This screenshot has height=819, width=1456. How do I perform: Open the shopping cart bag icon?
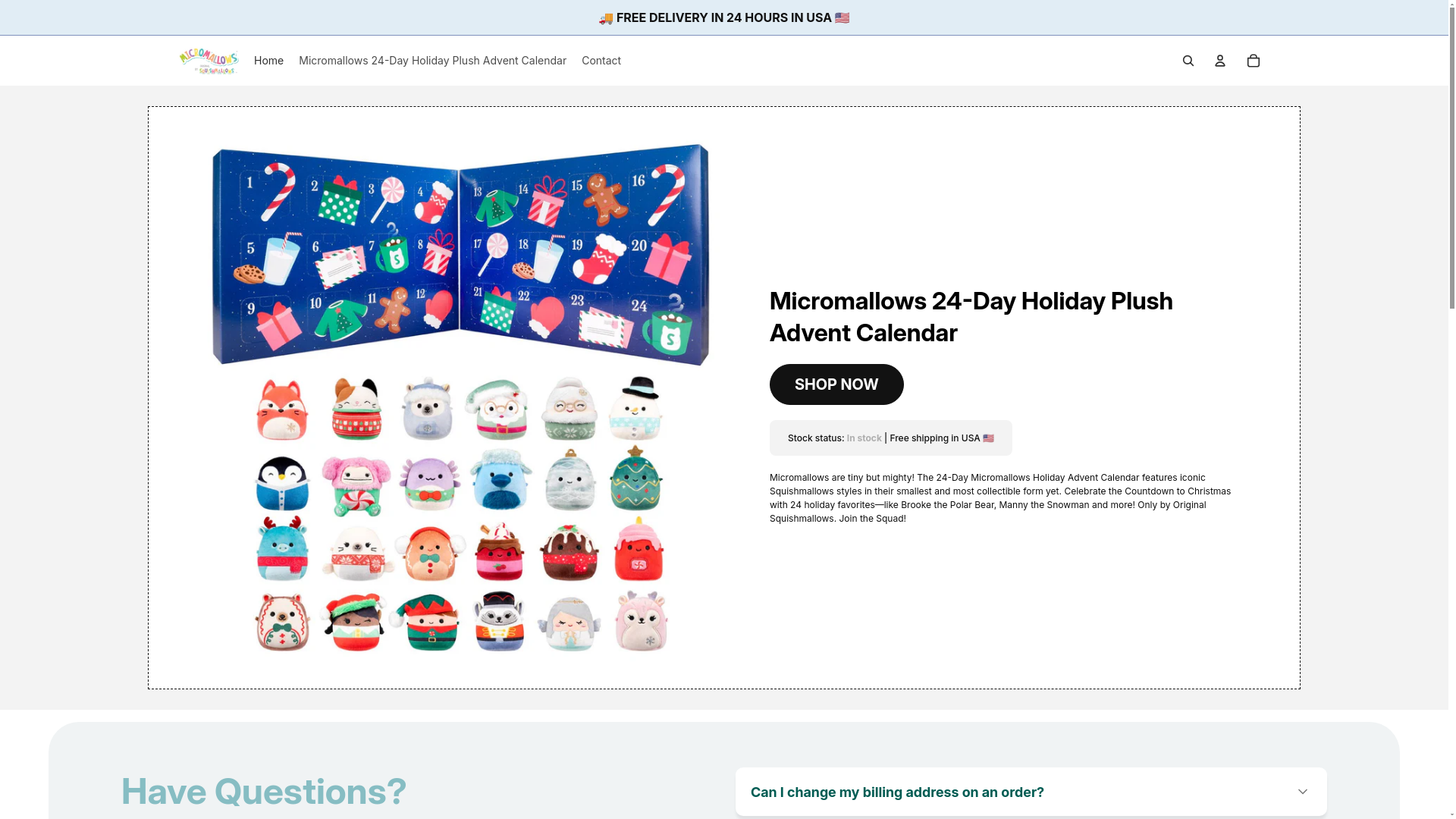[x=1254, y=61]
